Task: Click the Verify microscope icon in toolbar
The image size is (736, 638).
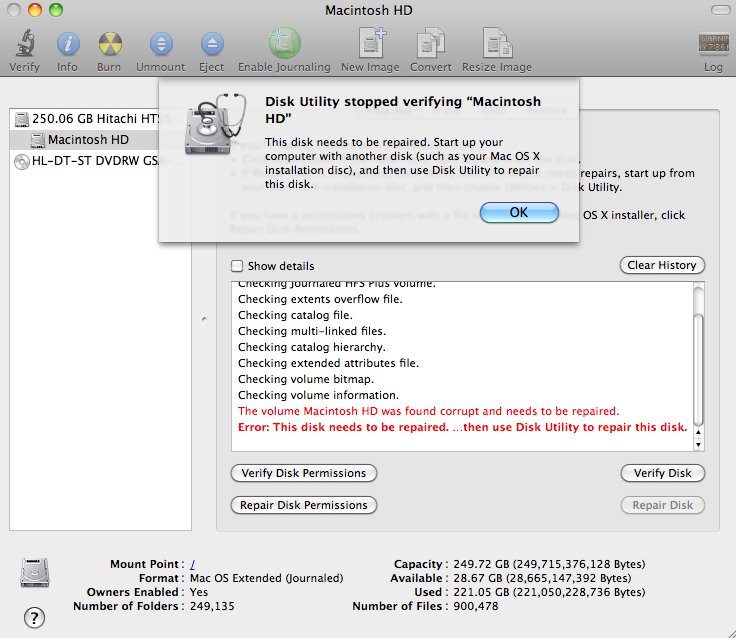Action: click(24, 44)
